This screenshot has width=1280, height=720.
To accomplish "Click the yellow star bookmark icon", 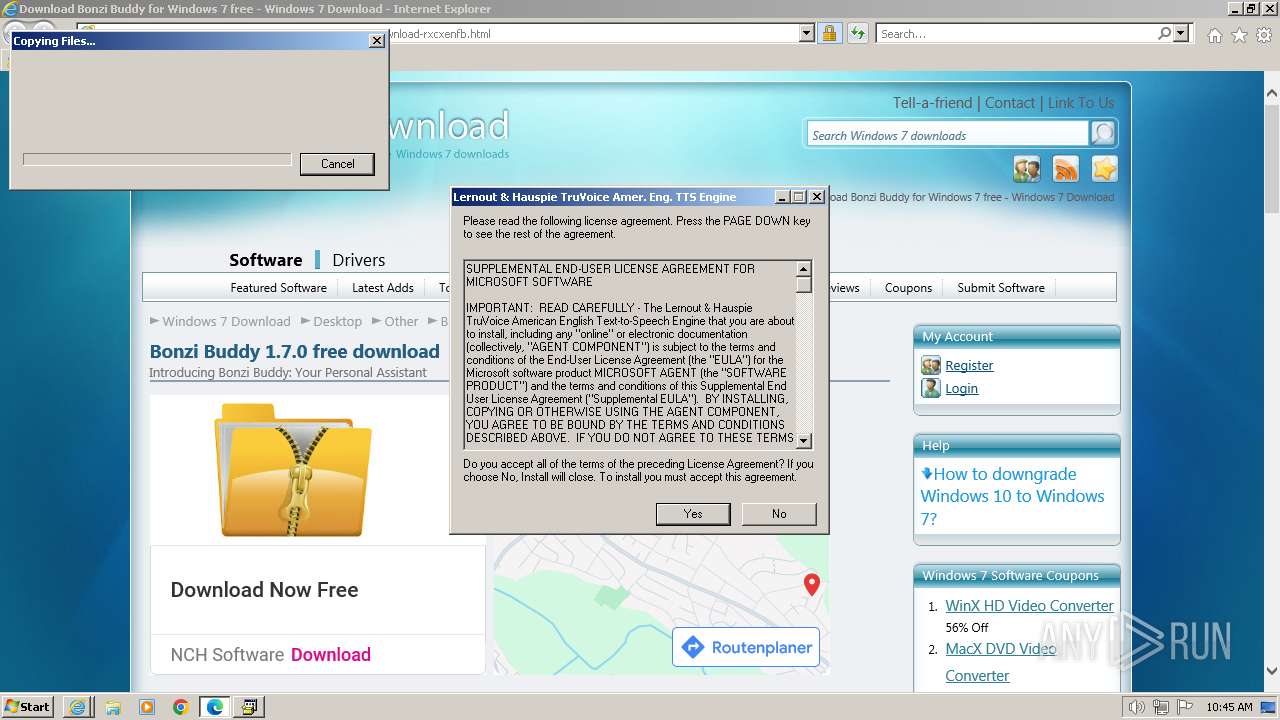I will point(1104,169).
